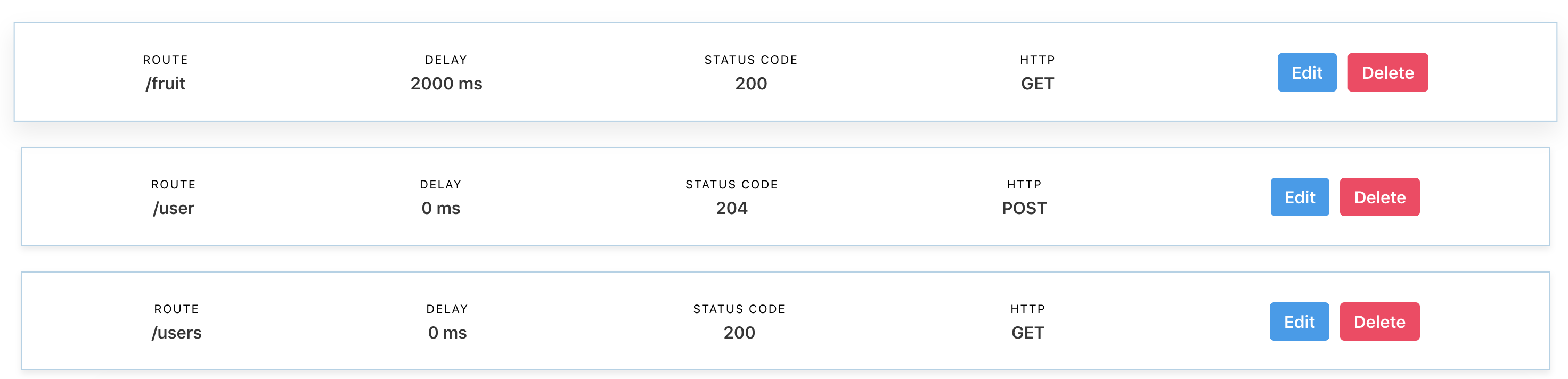Click the ROUTE label in /fruit row
The height and width of the screenshot is (379, 1568).
[165, 60]
